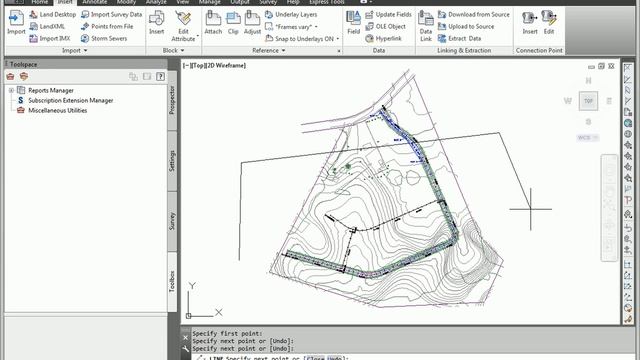This screenshot has width=640, height=360.
Task: Start the Extract Data wizard
Action: point(459,38)
